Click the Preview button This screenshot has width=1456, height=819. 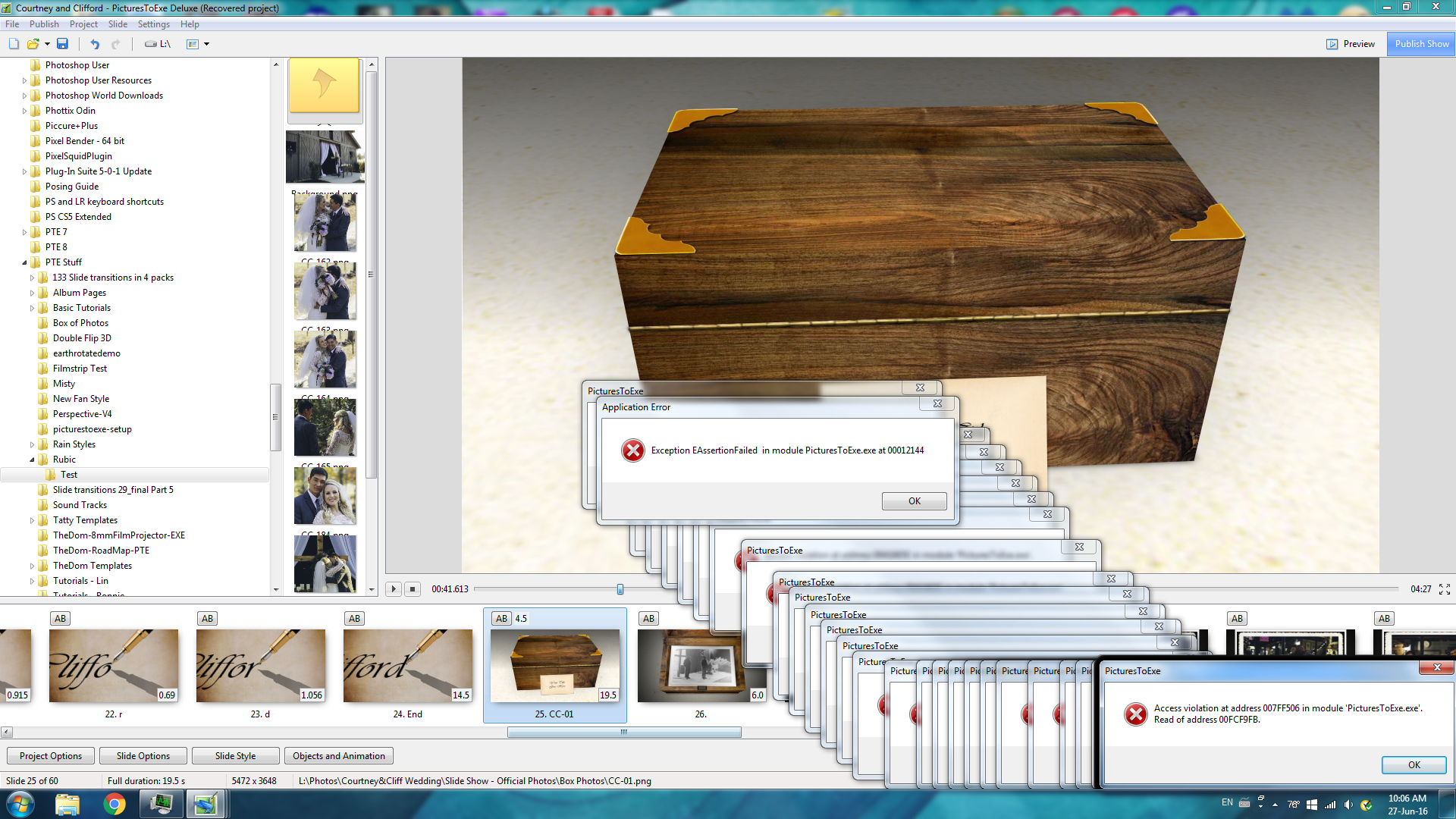click(1351, 44)
